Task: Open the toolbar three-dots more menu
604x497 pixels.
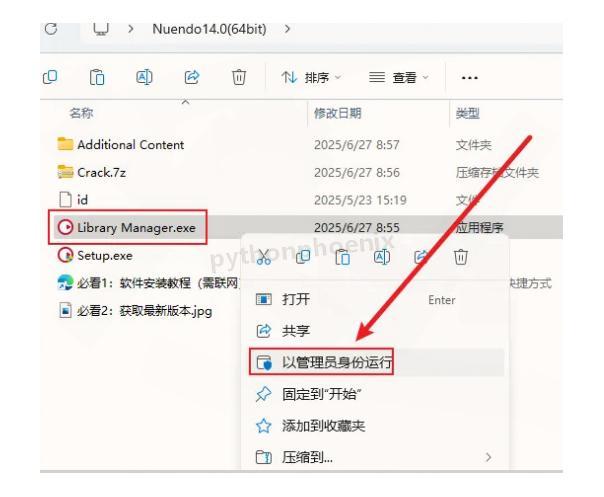Action: click(x=470, y=78)
